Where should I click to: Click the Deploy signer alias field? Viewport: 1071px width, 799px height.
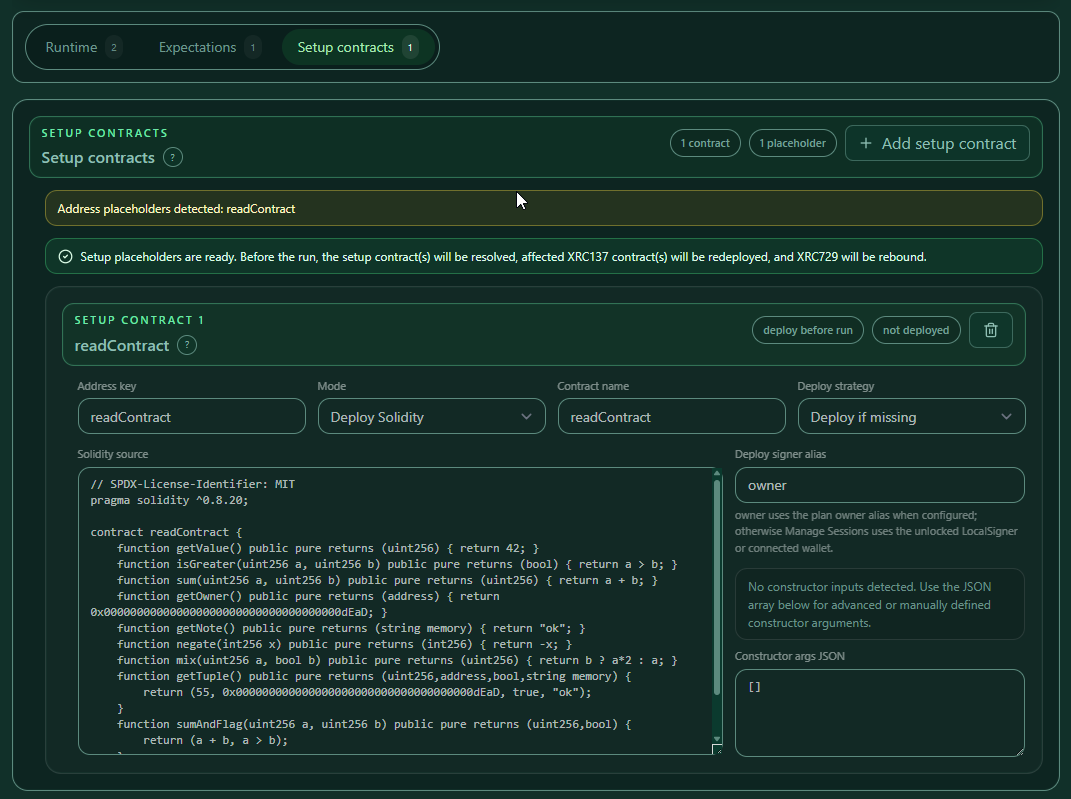880,486
